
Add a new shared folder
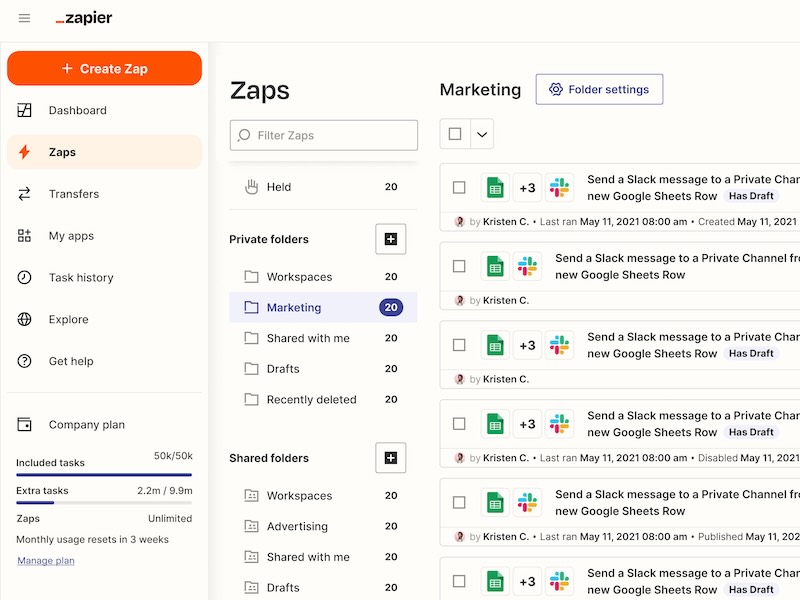tap(390, 458)
